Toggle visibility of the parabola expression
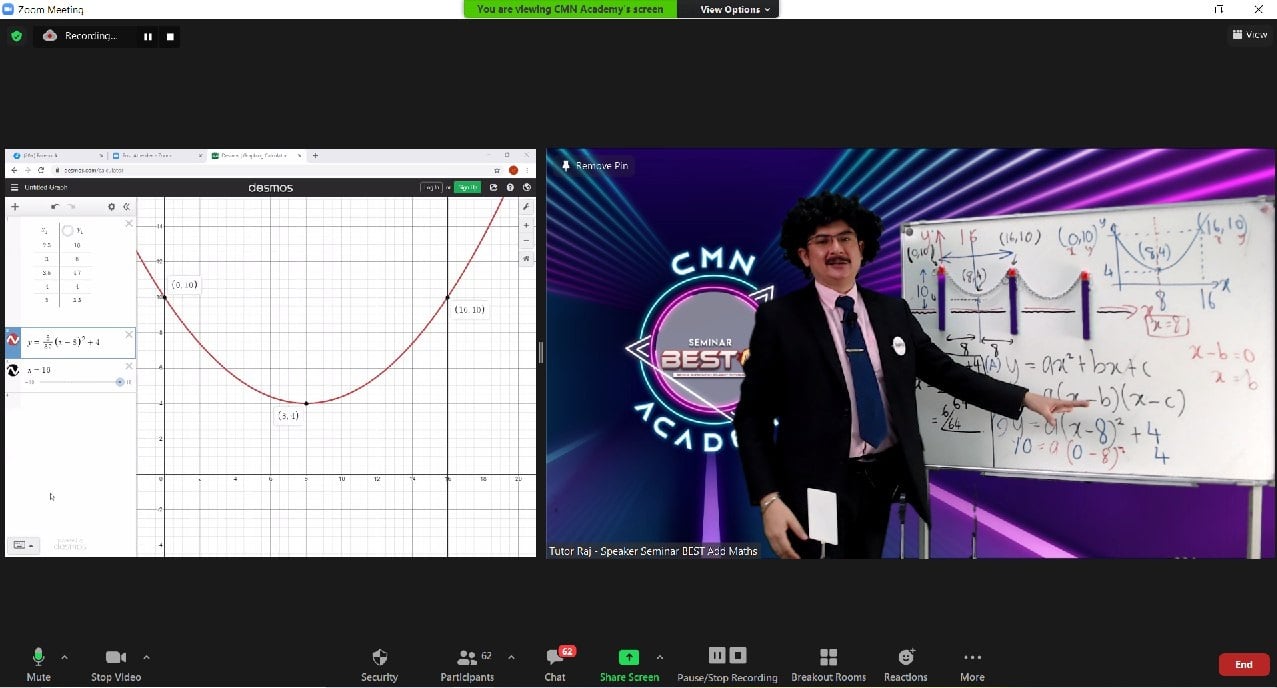The height and width of the screenshot is (688, 1277). (x=14, y=341)
